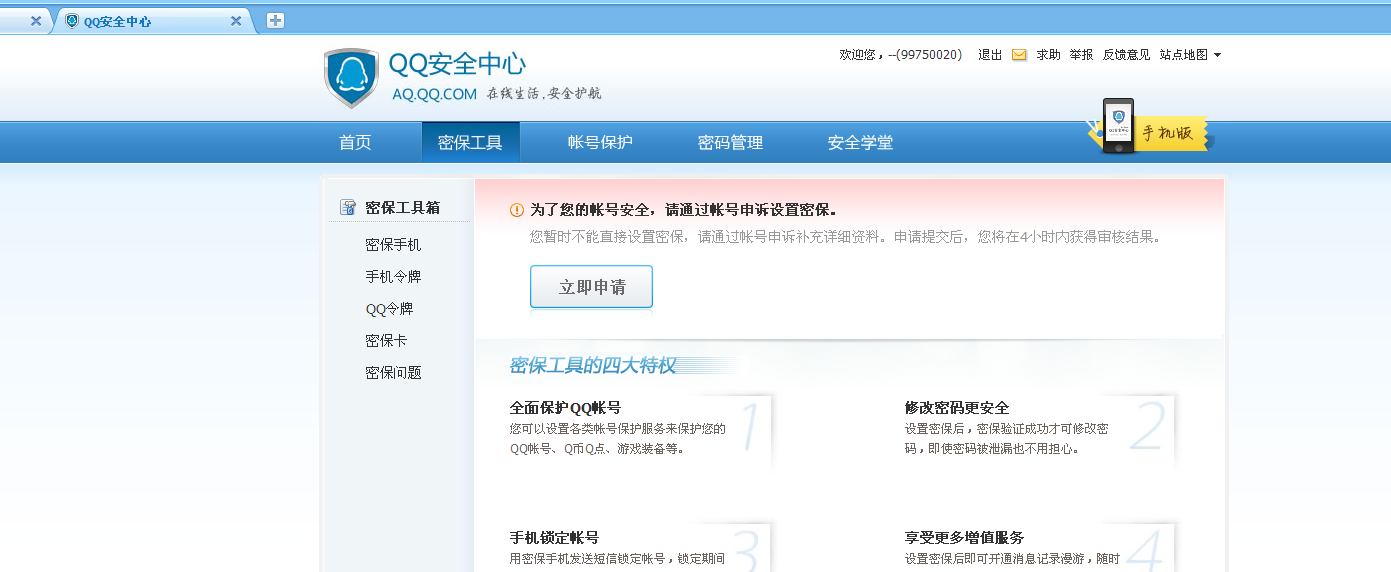Select QQ令牌 in the sidebar

[x=389, y=309]
